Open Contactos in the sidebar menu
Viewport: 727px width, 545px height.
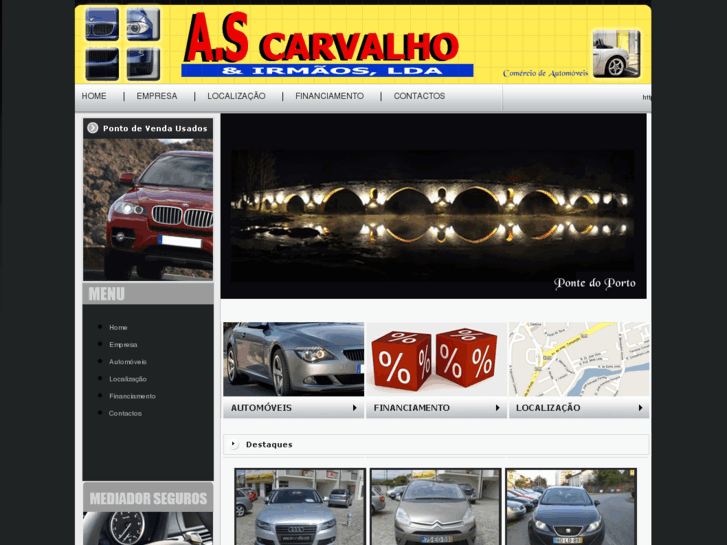(125, 413)
